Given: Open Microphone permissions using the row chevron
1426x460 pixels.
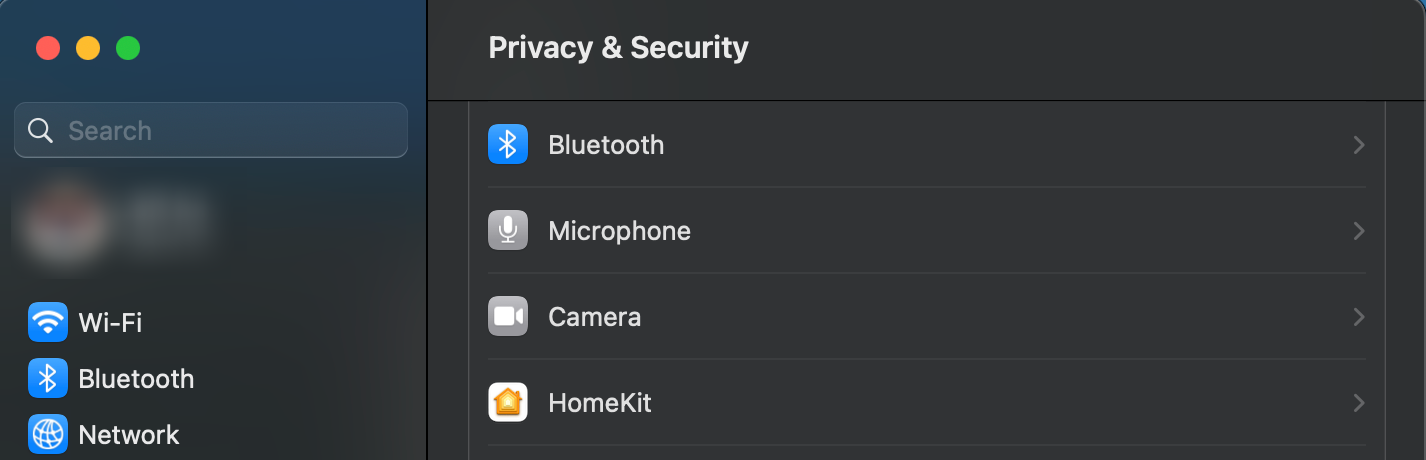Looking at the screenshot, I should coord(1358,231).
